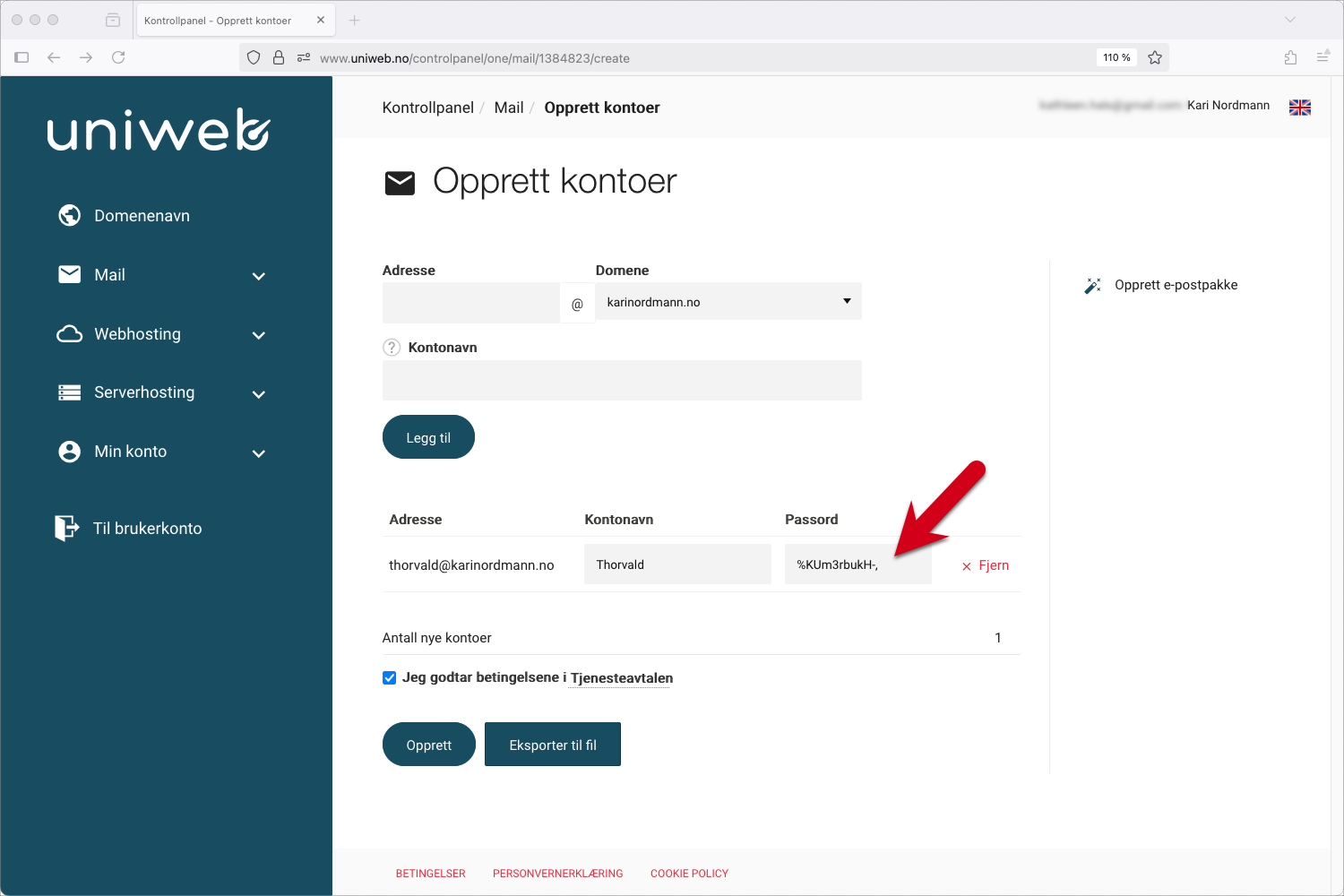1344x896 pixels.
Task: Open a new browser tab
Action: coord(355,20)
